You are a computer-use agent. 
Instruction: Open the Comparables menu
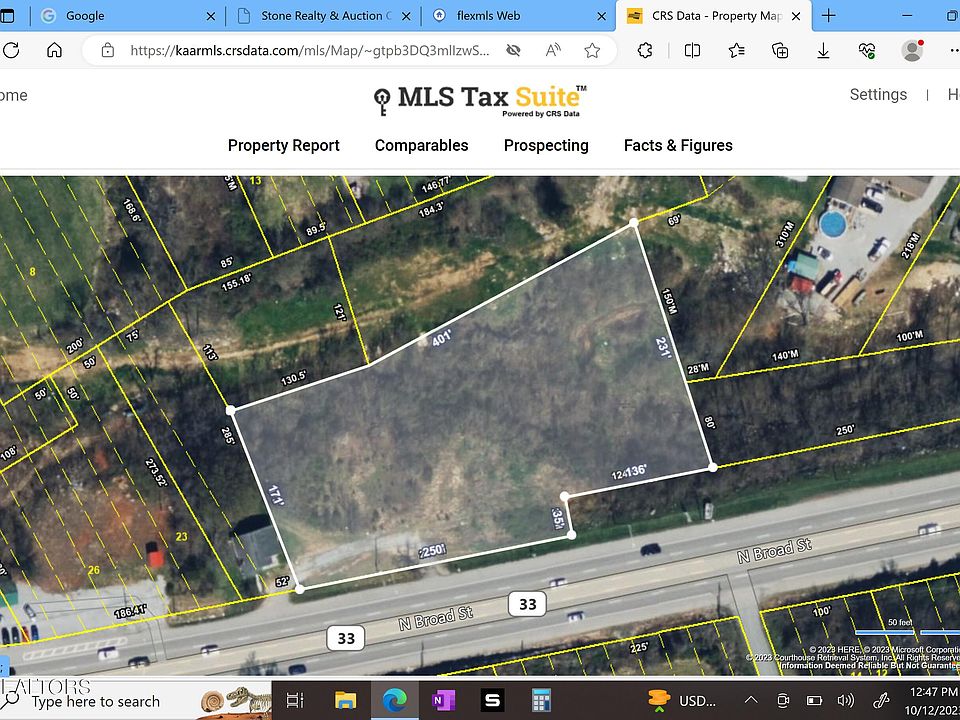[421, 145]
